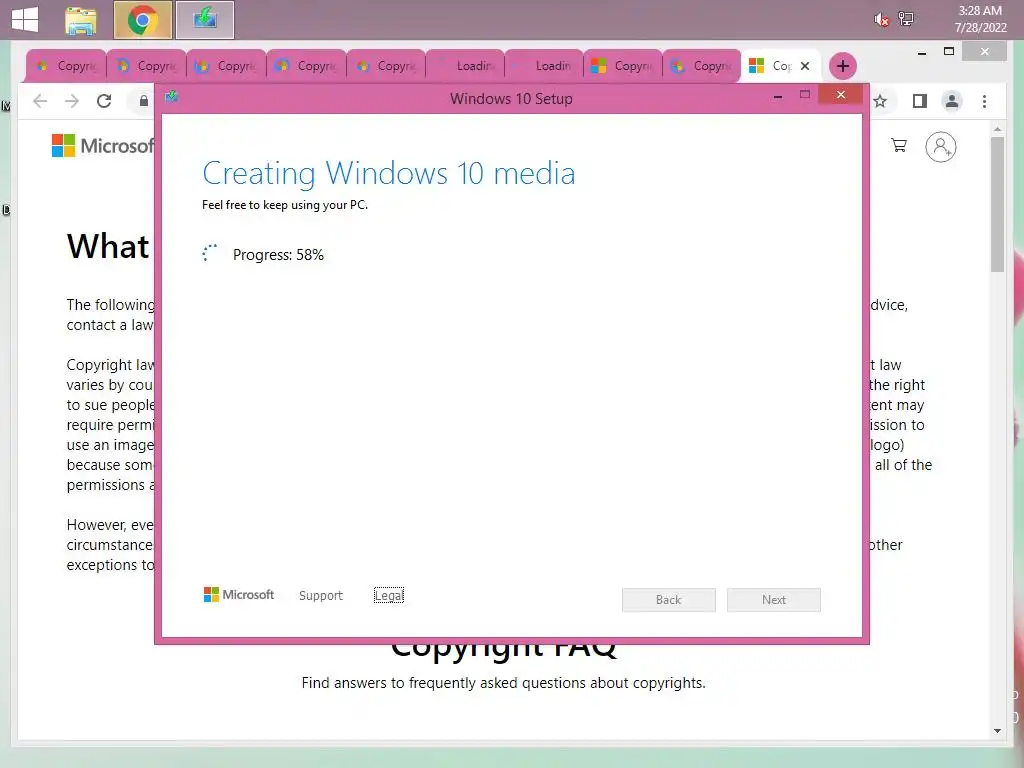This screenshot has width=1024, height=768.
Task: Maximize the Chrome window
Action: coord(949,51)
